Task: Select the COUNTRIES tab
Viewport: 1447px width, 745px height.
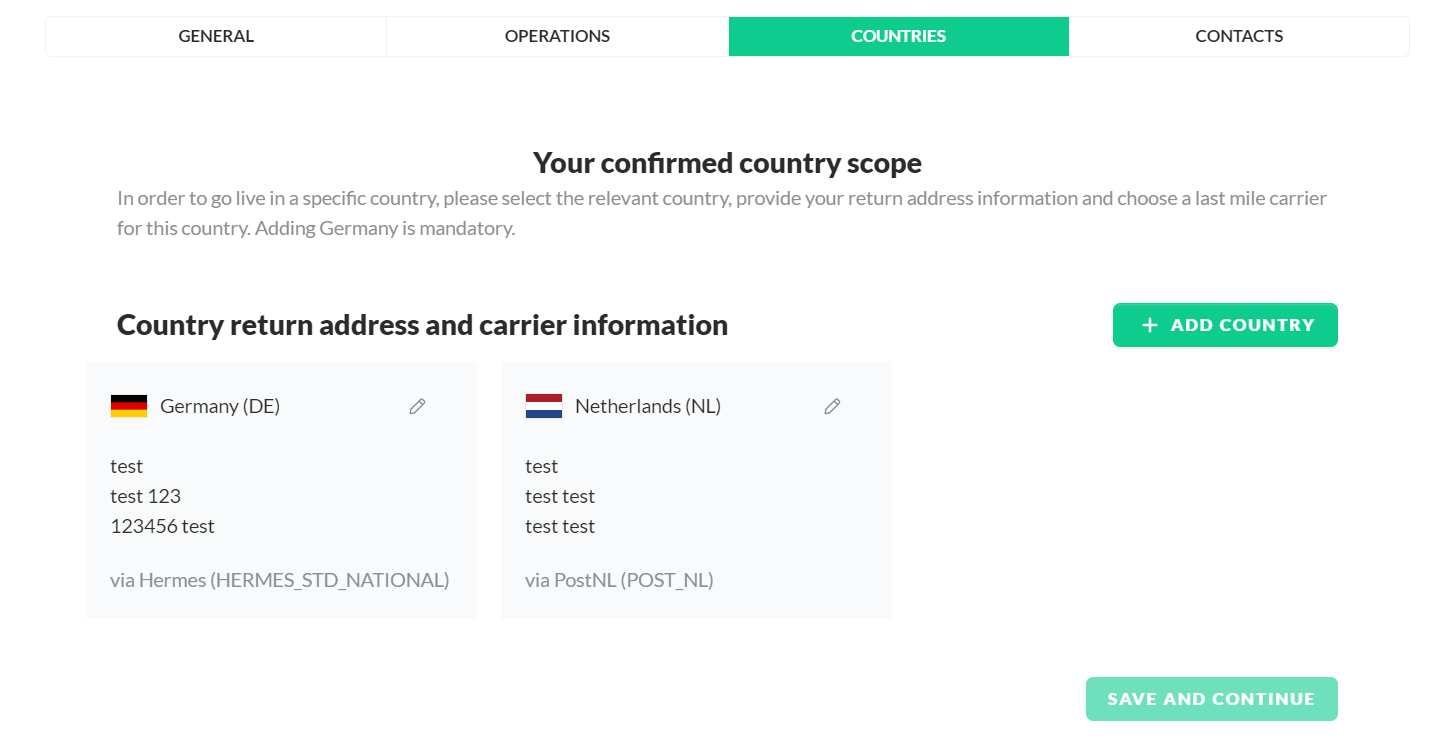Action: pos(897,36)
